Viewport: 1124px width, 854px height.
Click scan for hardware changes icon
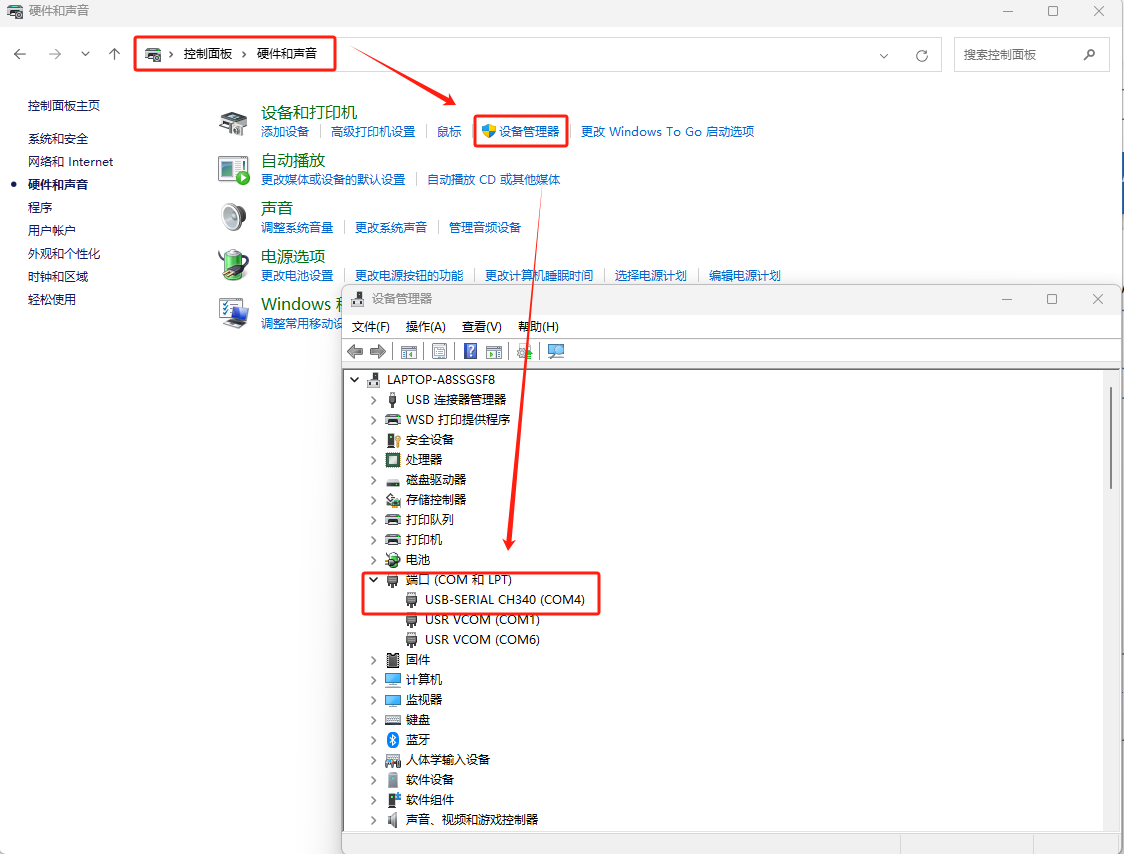pyautogui.click(x=556, y=351)
